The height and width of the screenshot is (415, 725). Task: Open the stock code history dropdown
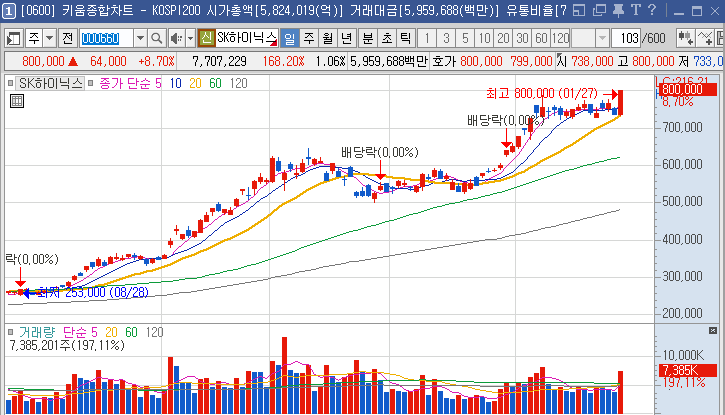click(139, 38)
